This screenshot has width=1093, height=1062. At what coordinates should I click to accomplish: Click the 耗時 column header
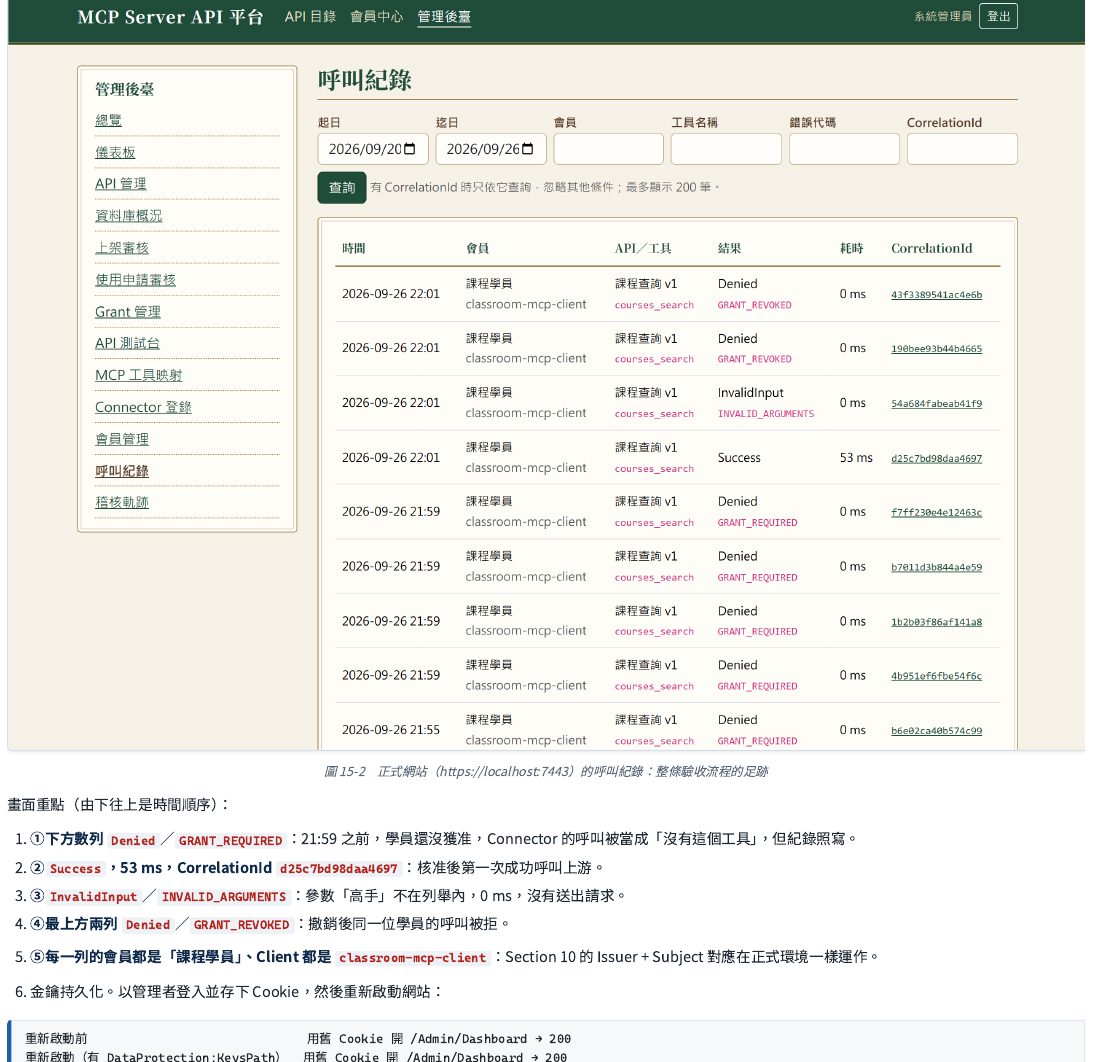tap(851, 248)
